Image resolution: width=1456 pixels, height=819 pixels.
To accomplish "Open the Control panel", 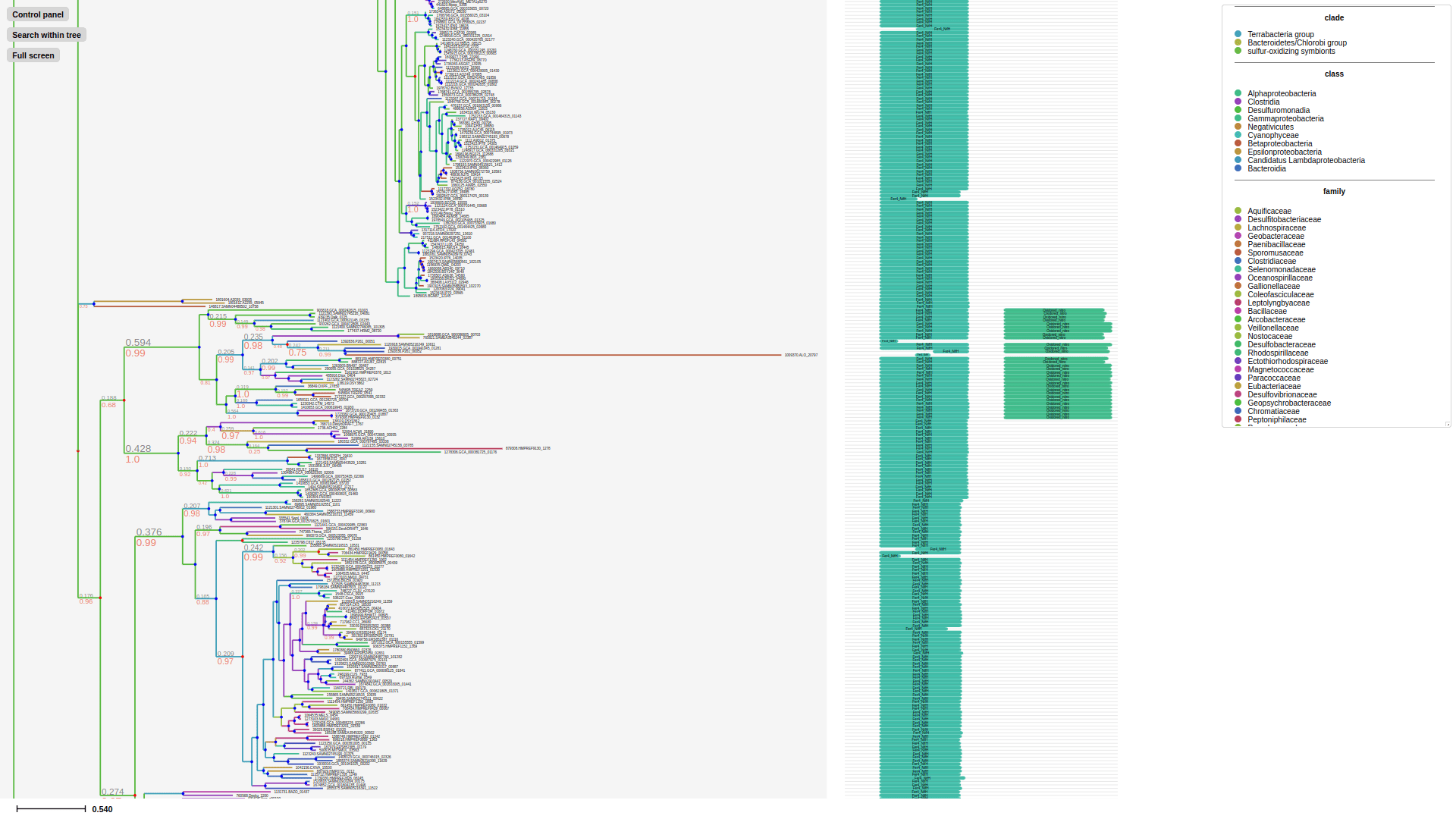I will tap(38, 14).
